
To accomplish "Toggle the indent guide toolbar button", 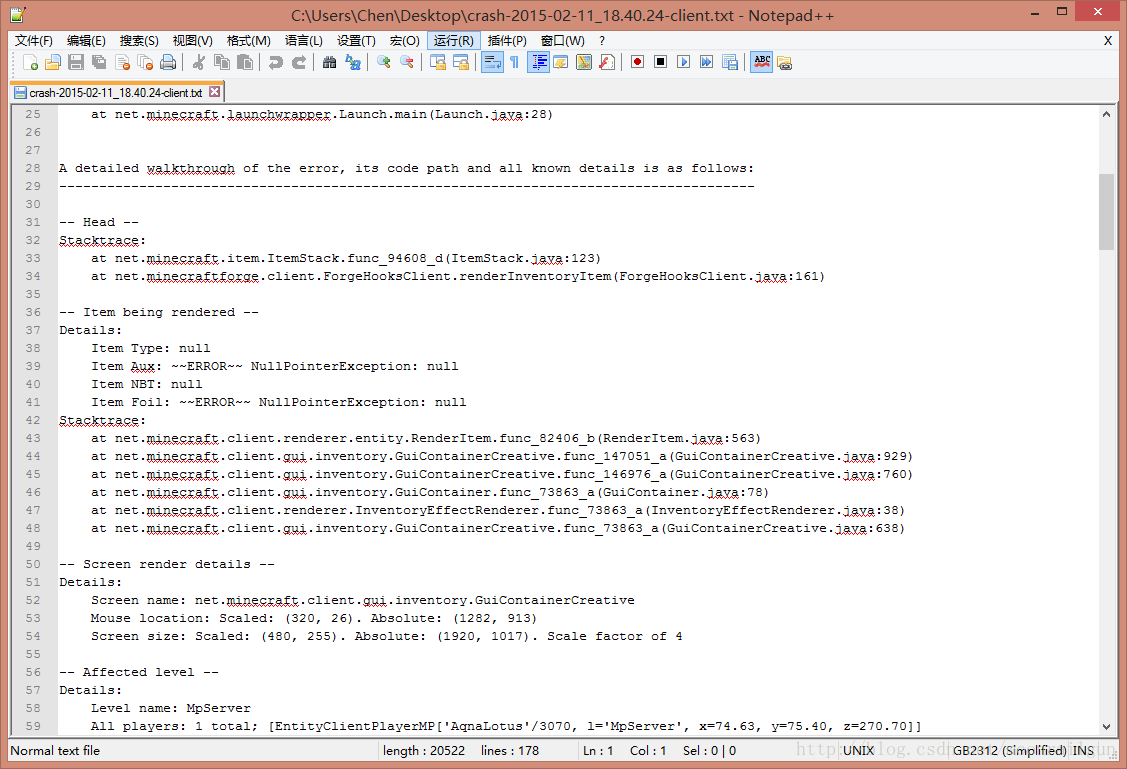I will coord(538,63).
